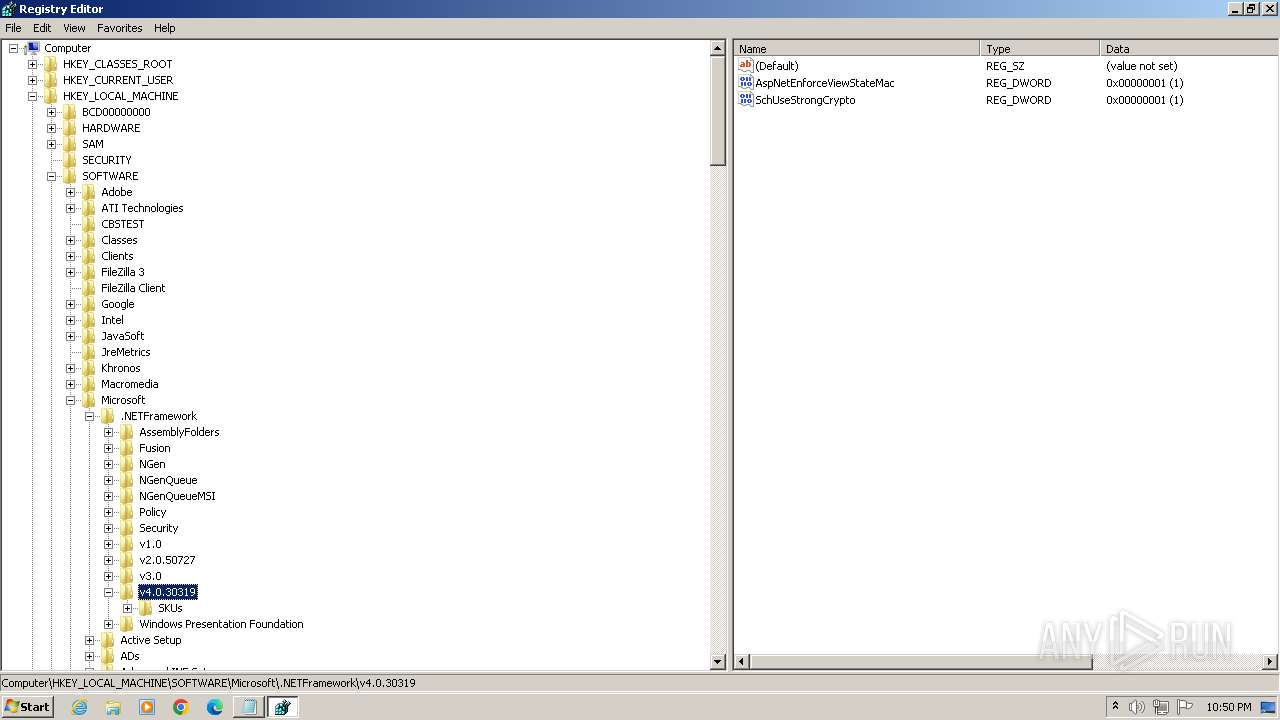This screenshot has width=1280, height=720.
Task: Click the AspNetEnforceViewStateMac DWORD icon
Action: [x=745, y=83]
